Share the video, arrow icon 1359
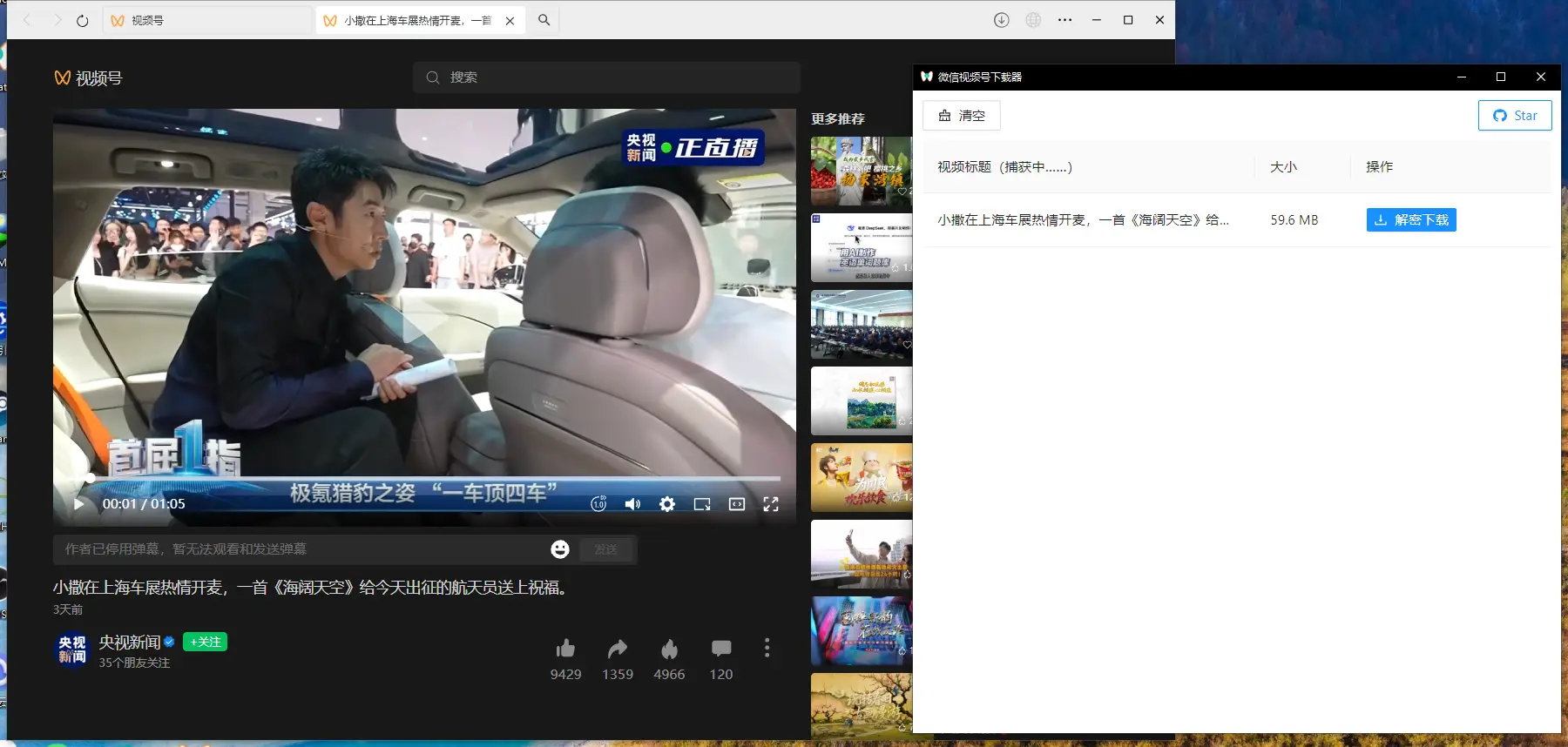The height and width of the screenshot is (747, 1568). coord(618,649)
